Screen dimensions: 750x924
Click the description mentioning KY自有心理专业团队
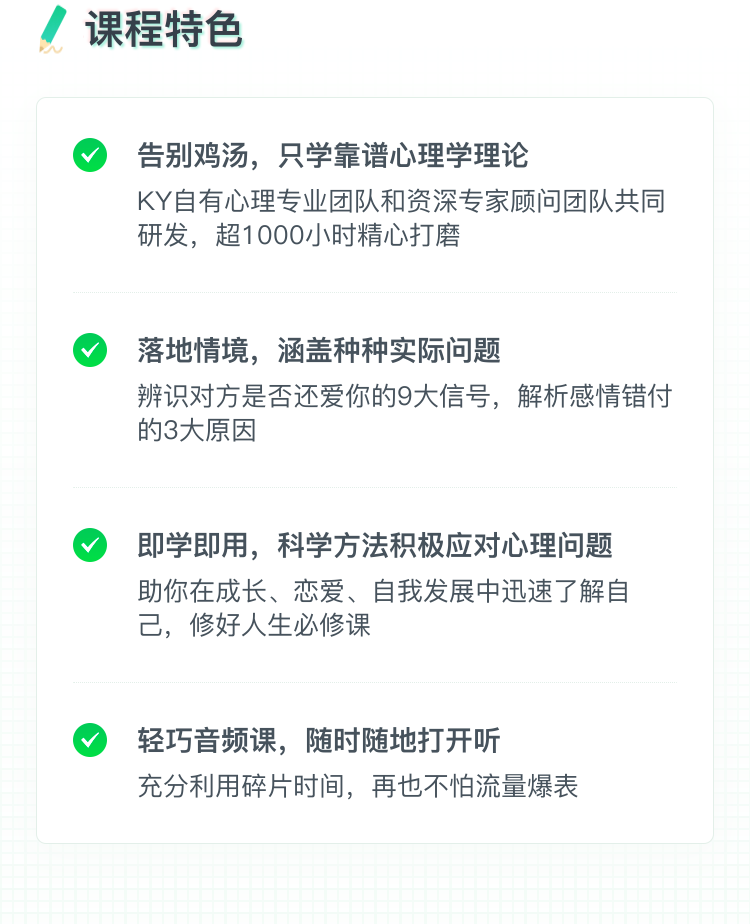coord(401,218)
